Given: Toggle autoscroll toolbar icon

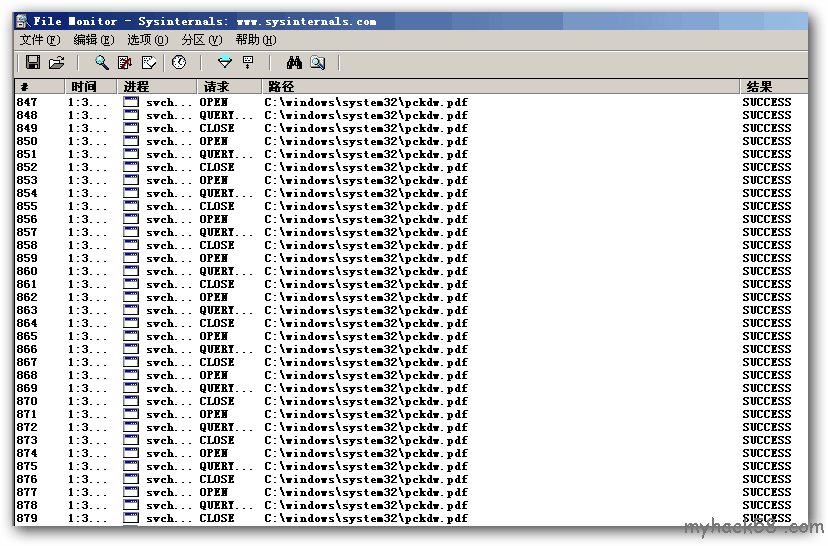Looking at the screenshot, I should 125,63.
